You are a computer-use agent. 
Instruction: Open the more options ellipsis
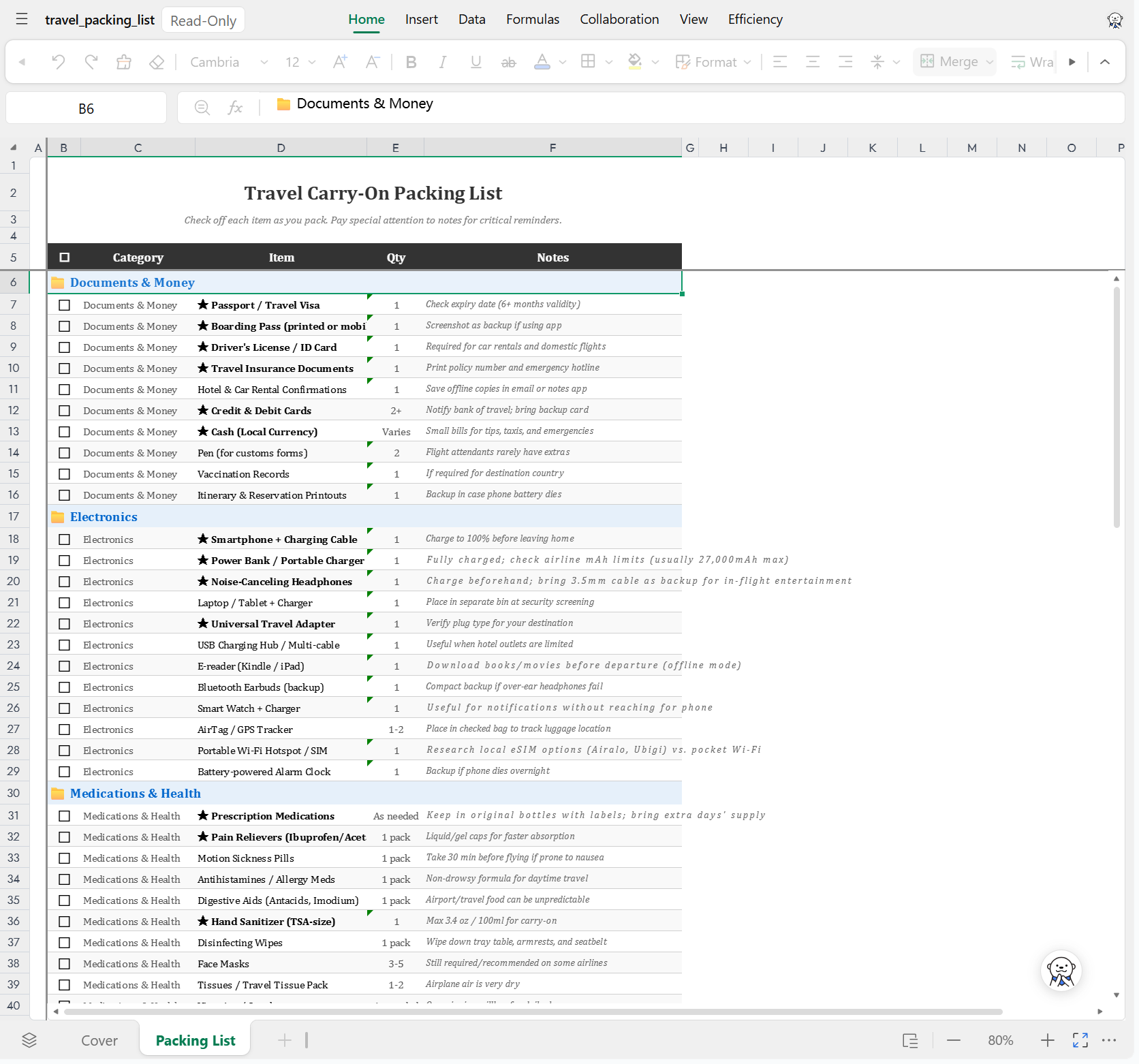[1109, 1040]
